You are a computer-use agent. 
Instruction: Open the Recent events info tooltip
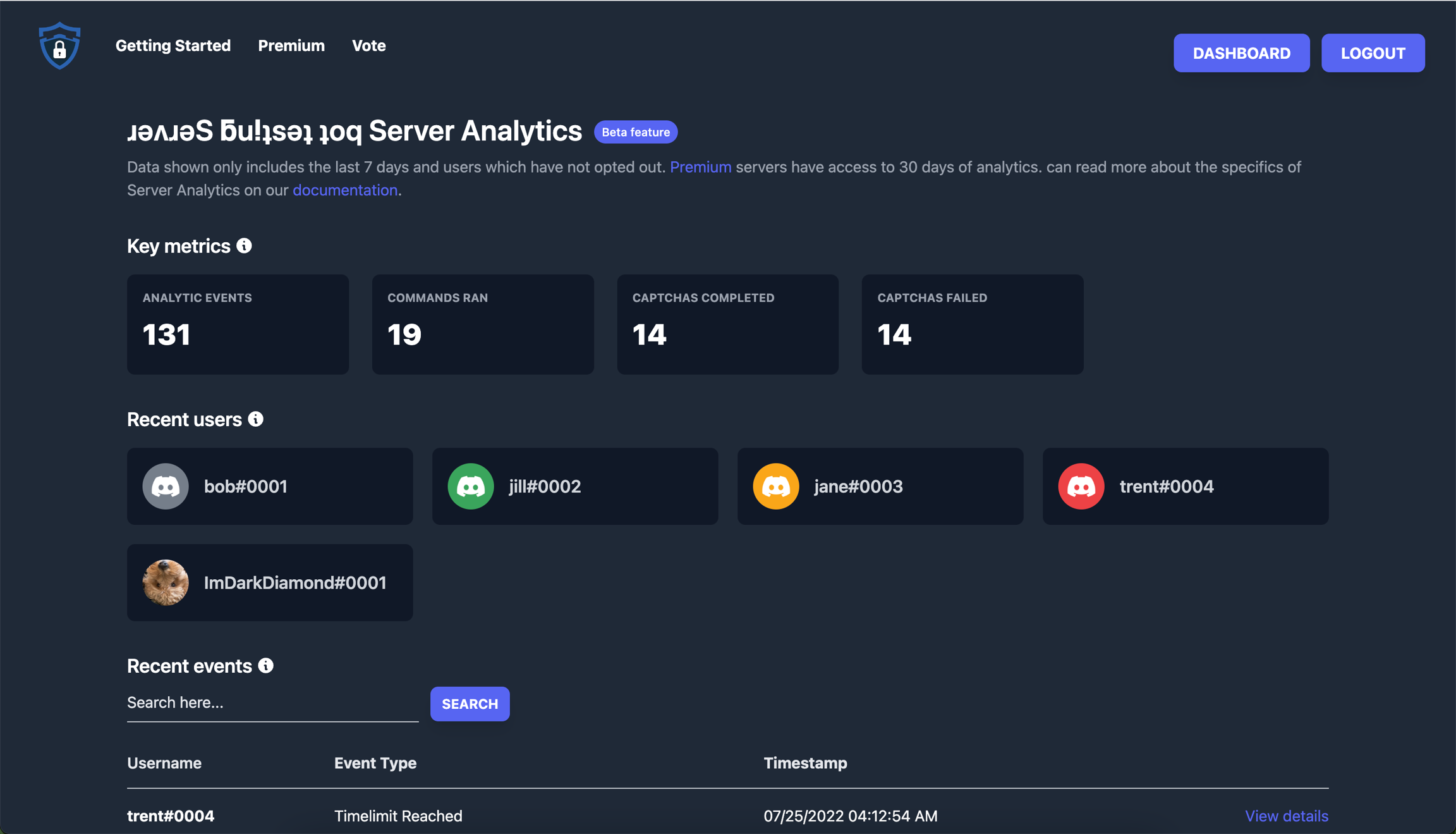pos(266,665)
